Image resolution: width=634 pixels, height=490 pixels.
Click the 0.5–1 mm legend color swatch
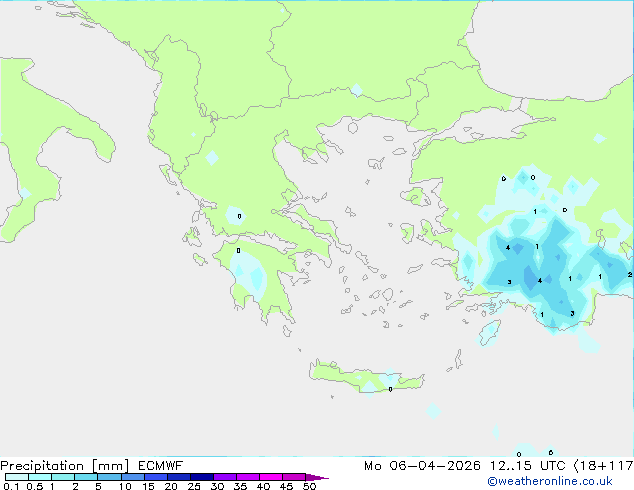(40, 477)
